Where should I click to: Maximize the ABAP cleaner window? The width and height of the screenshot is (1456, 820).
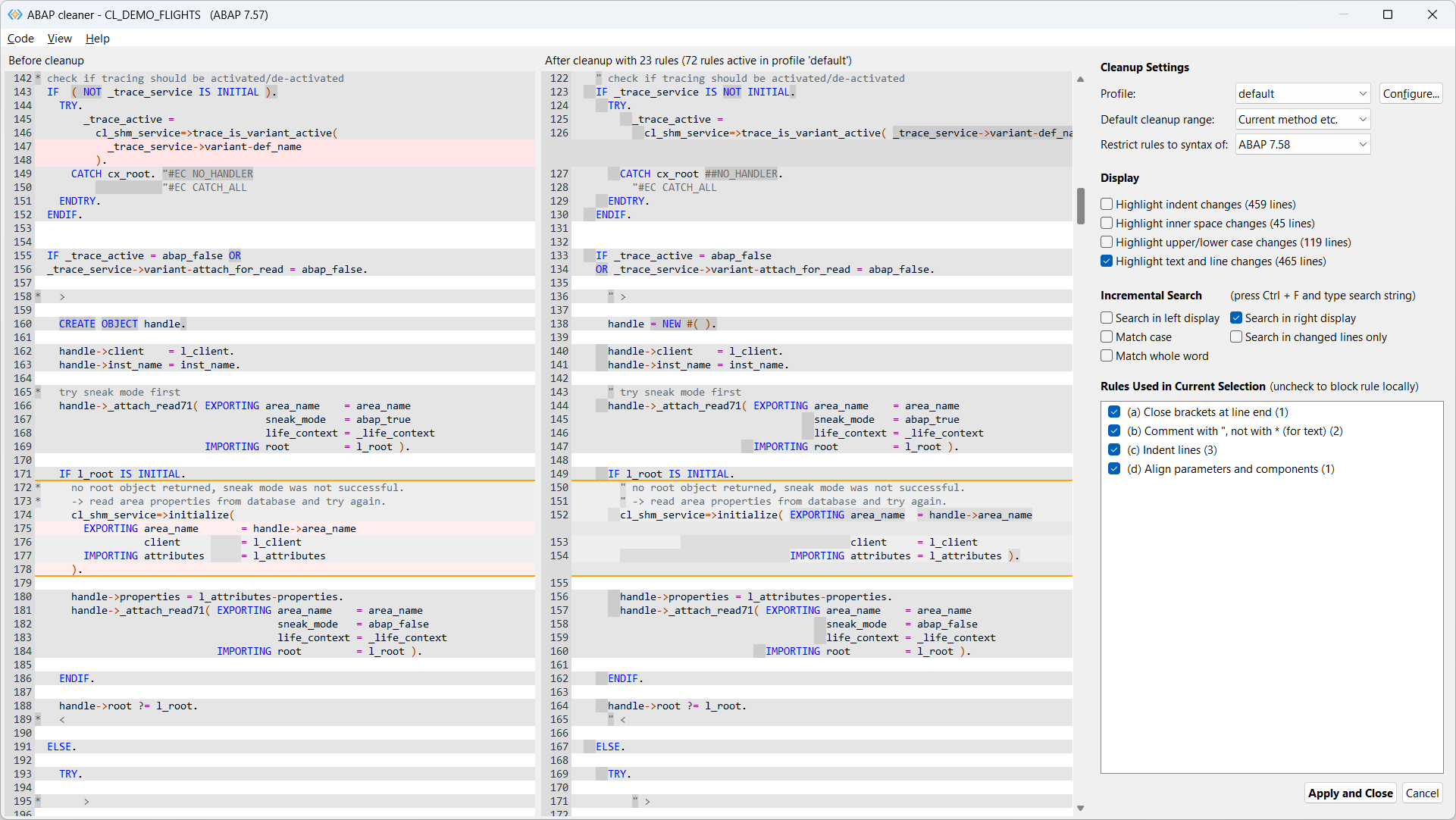[x=1388, y=14]
